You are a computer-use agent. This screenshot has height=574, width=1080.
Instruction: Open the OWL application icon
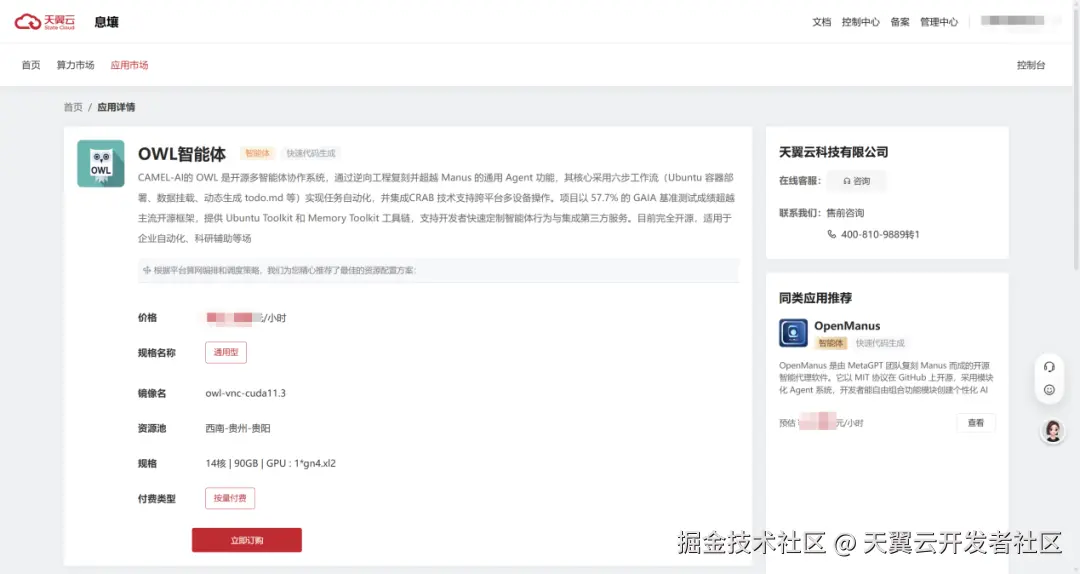point(101,164)
